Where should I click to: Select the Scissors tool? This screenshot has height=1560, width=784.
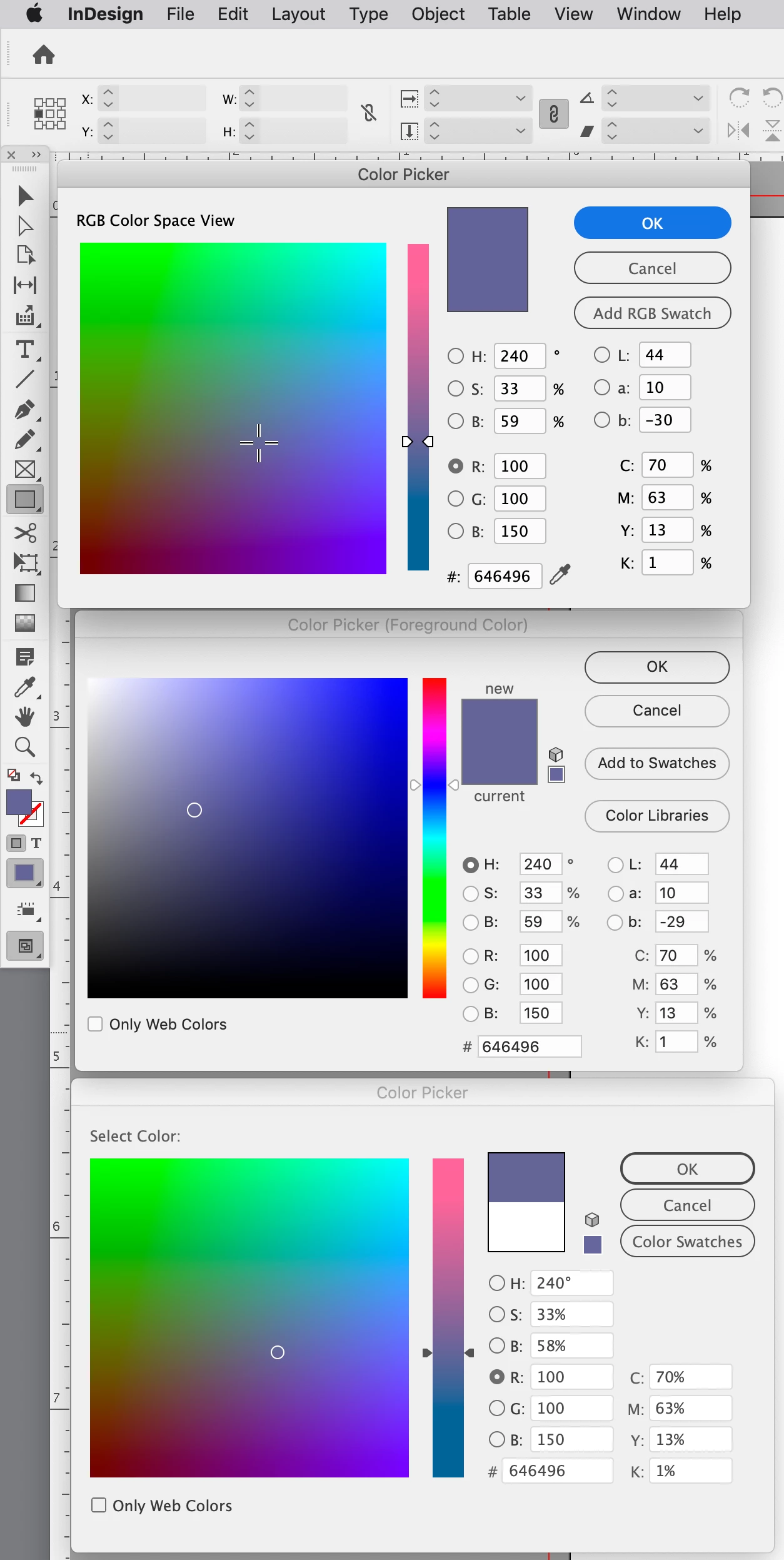[x=25, y=532]
